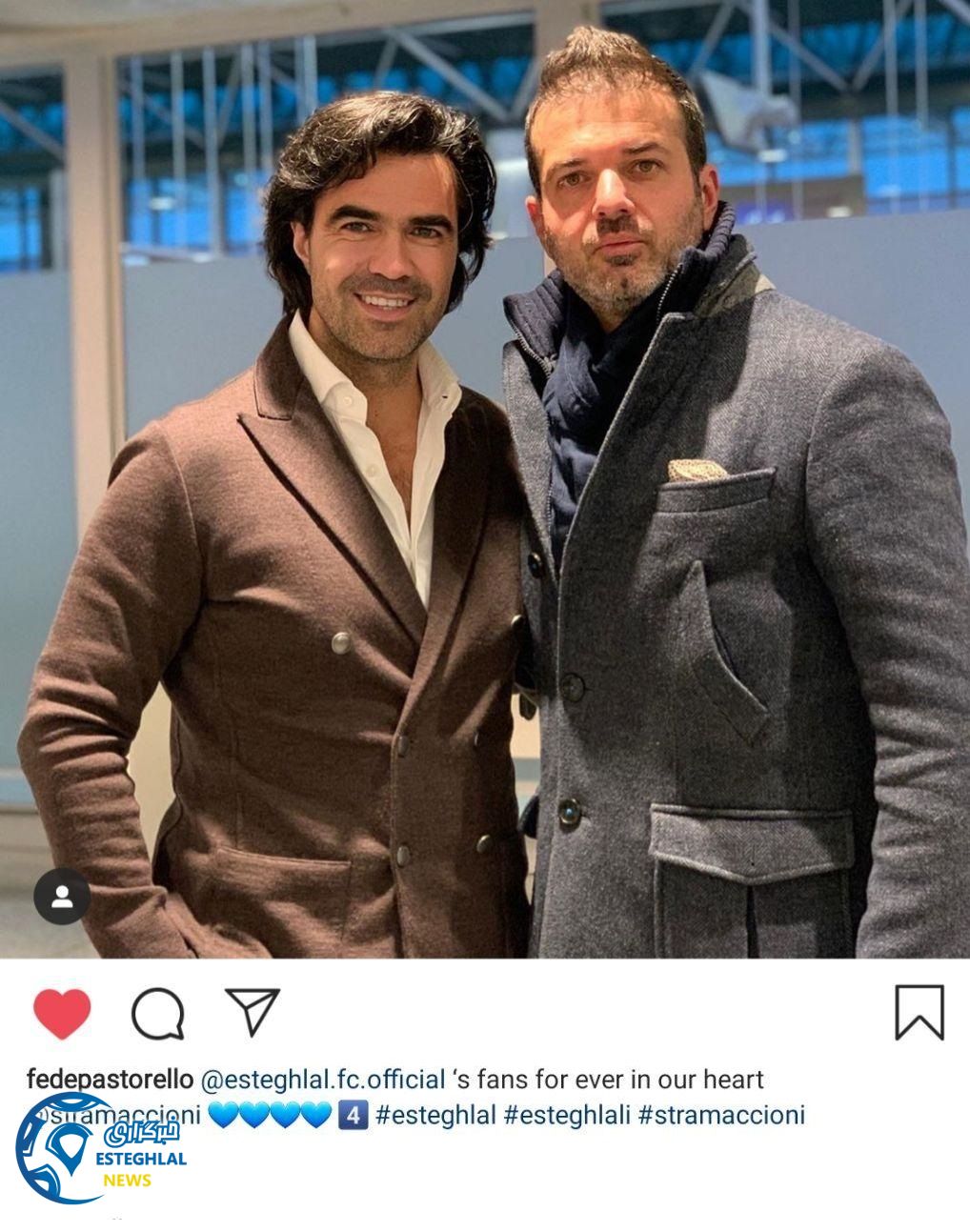
Task: Click the number 4 keycap emoji
Action: [353, 1115]
